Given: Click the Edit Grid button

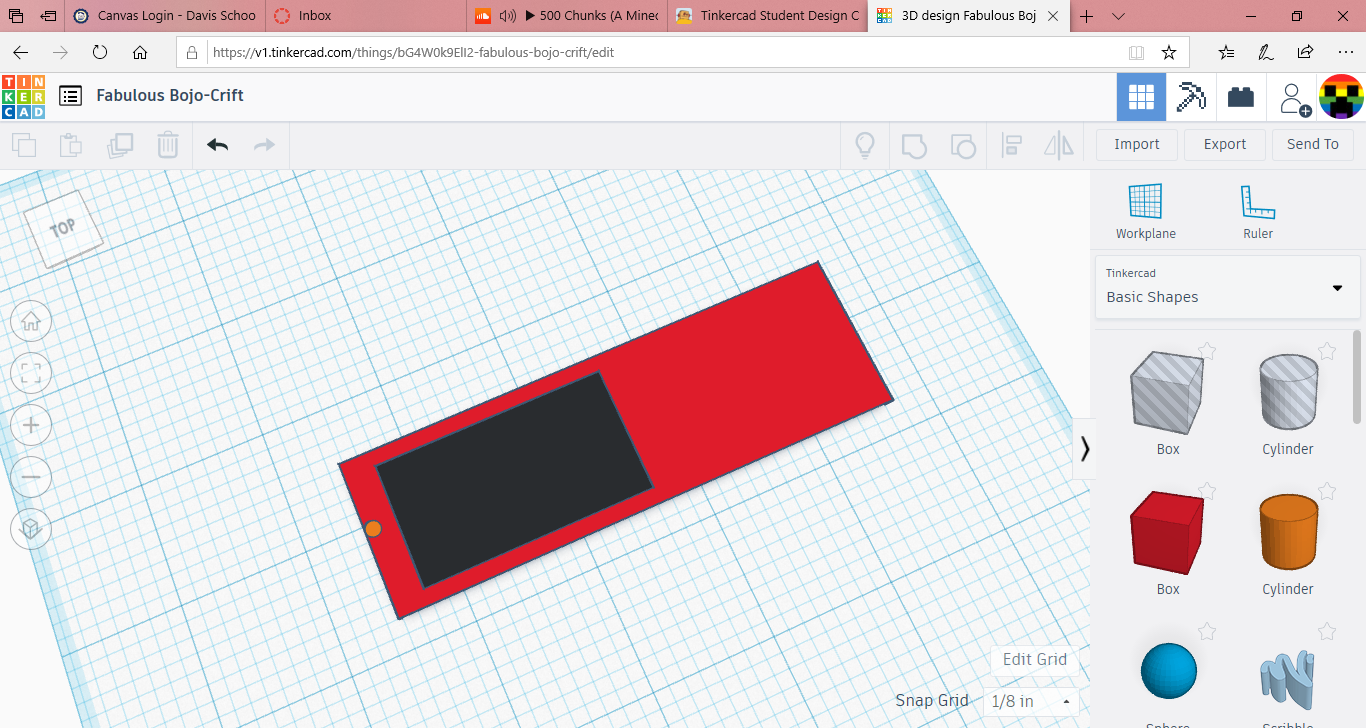Looking at the screenshot, I should [x=1035, y=659].
